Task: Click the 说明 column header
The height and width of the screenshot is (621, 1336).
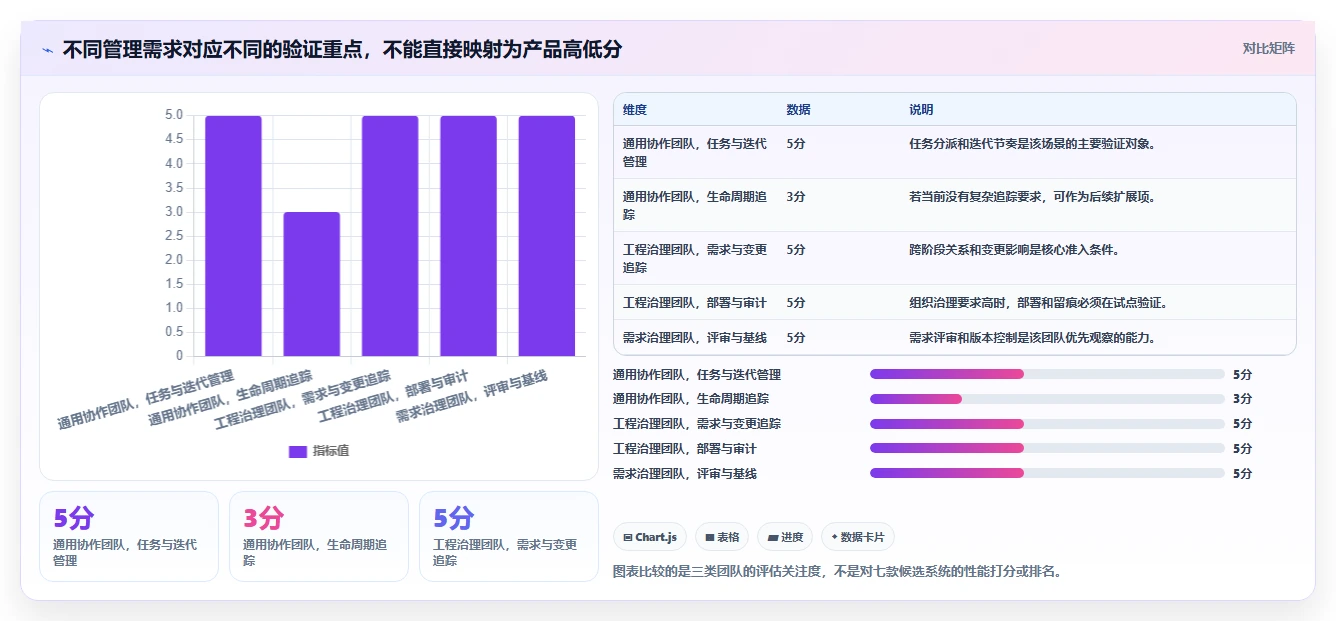Action: pyautogui.click(x=921, y=110)
